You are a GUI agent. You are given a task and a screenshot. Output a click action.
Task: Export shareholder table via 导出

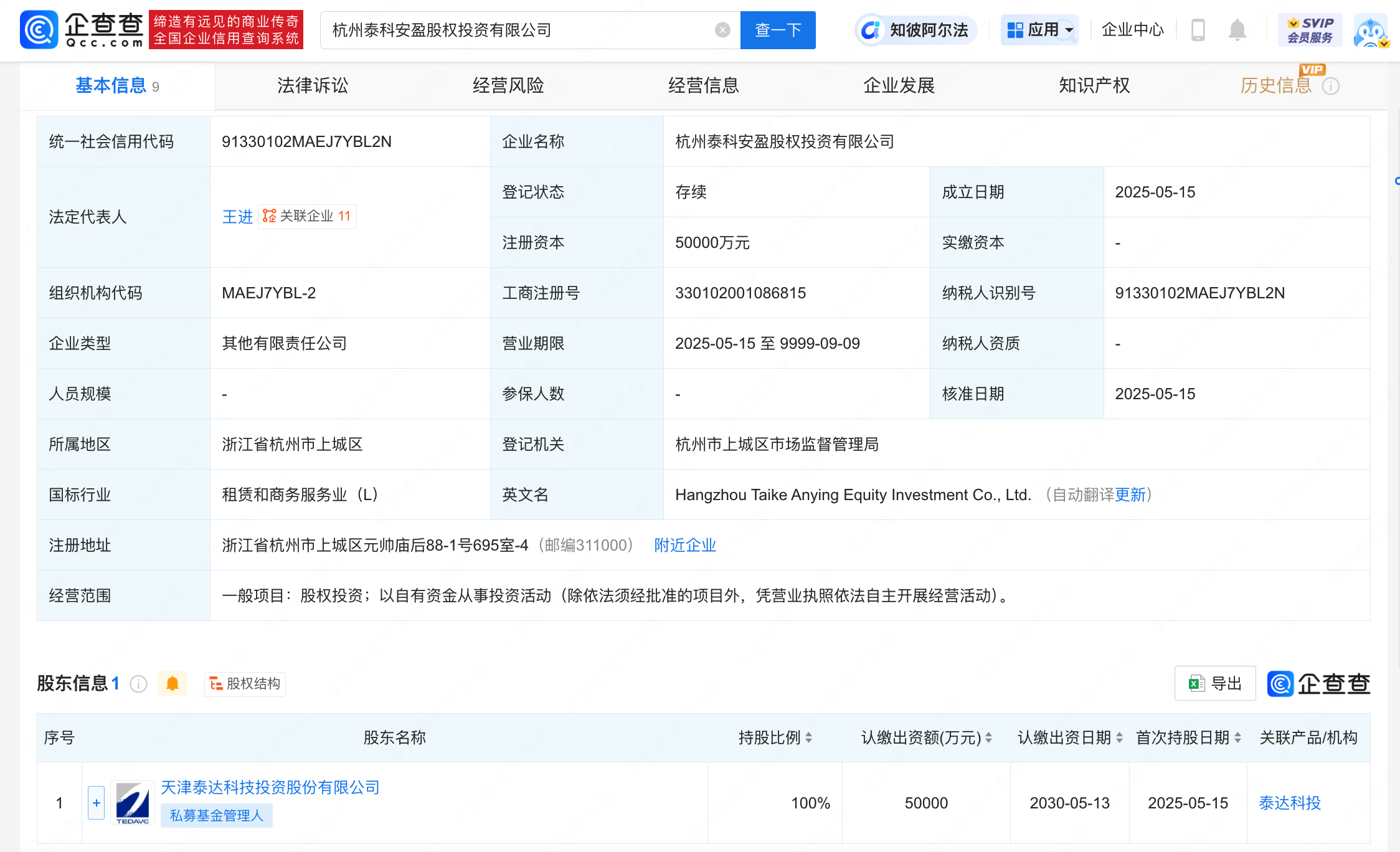point(1215,683)
